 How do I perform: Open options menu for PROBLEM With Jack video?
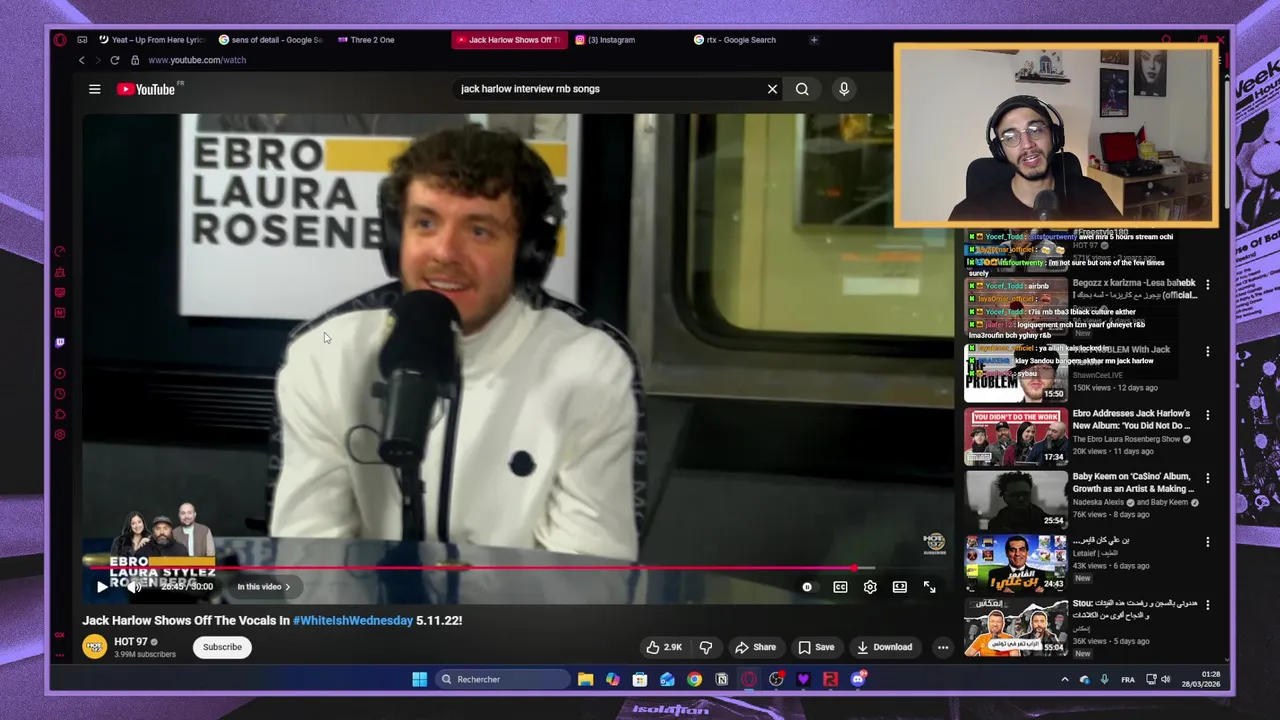point(1207,352)
